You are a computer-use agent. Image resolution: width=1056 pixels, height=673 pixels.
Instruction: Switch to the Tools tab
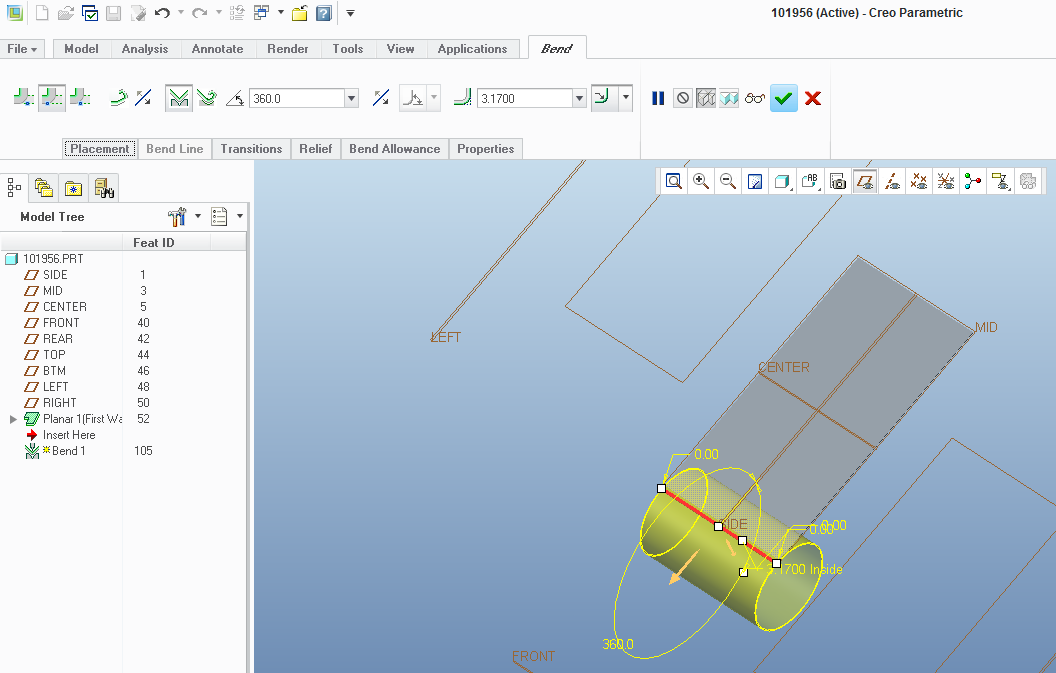click(348, 49)
